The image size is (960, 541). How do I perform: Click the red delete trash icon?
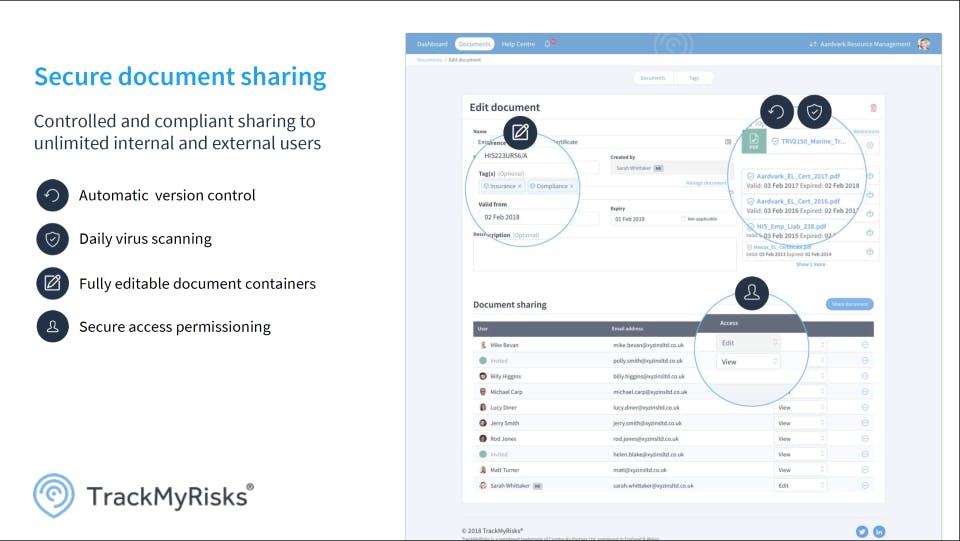click(x=874, y=108)
